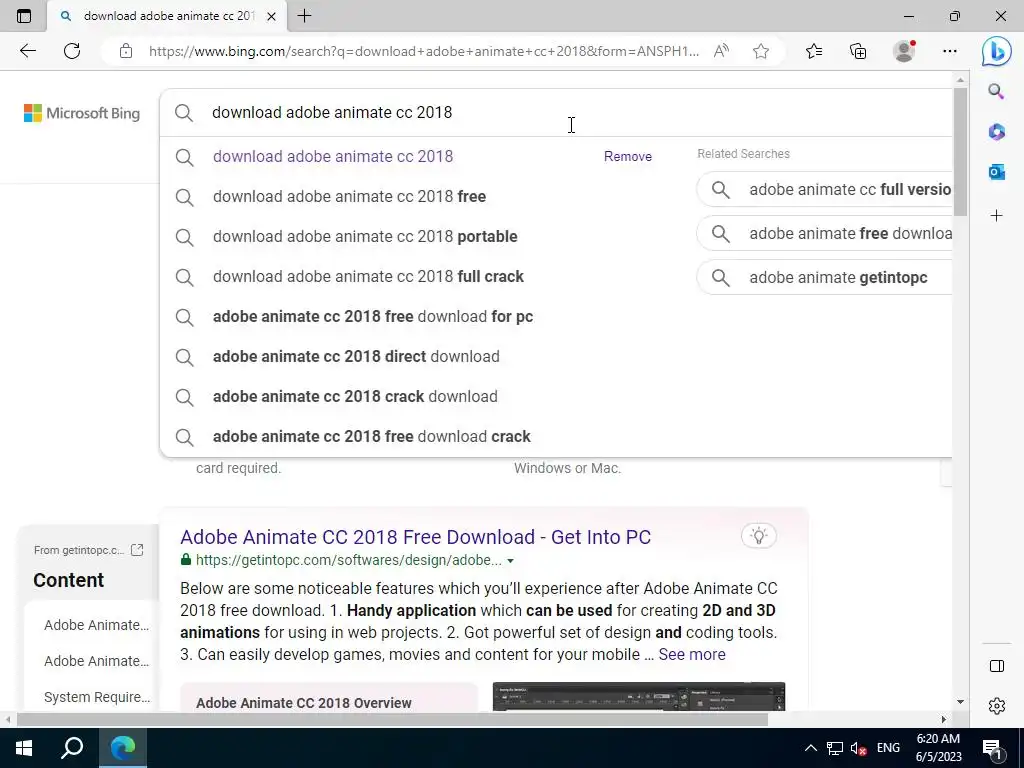Viewport: 1024px width, 768px height.
Task: Click the lightbulb insights icon
Action: [758, 536]
